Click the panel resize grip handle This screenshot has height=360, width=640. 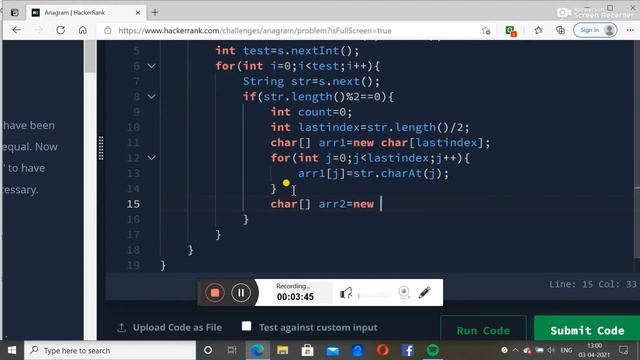[x=101, y=148]
